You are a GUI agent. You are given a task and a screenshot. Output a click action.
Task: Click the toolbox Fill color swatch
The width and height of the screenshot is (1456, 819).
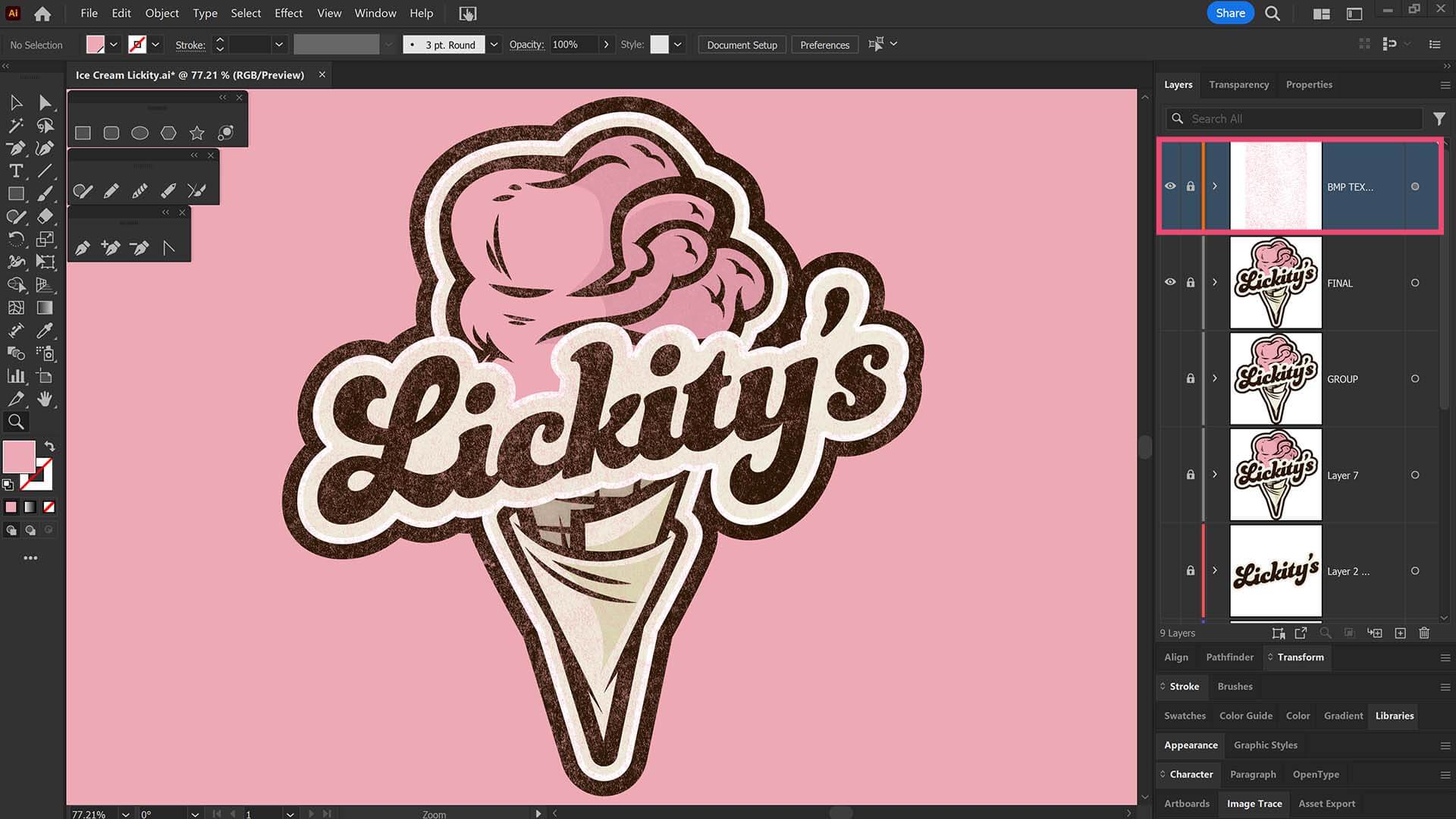click(x=19, y=457)
